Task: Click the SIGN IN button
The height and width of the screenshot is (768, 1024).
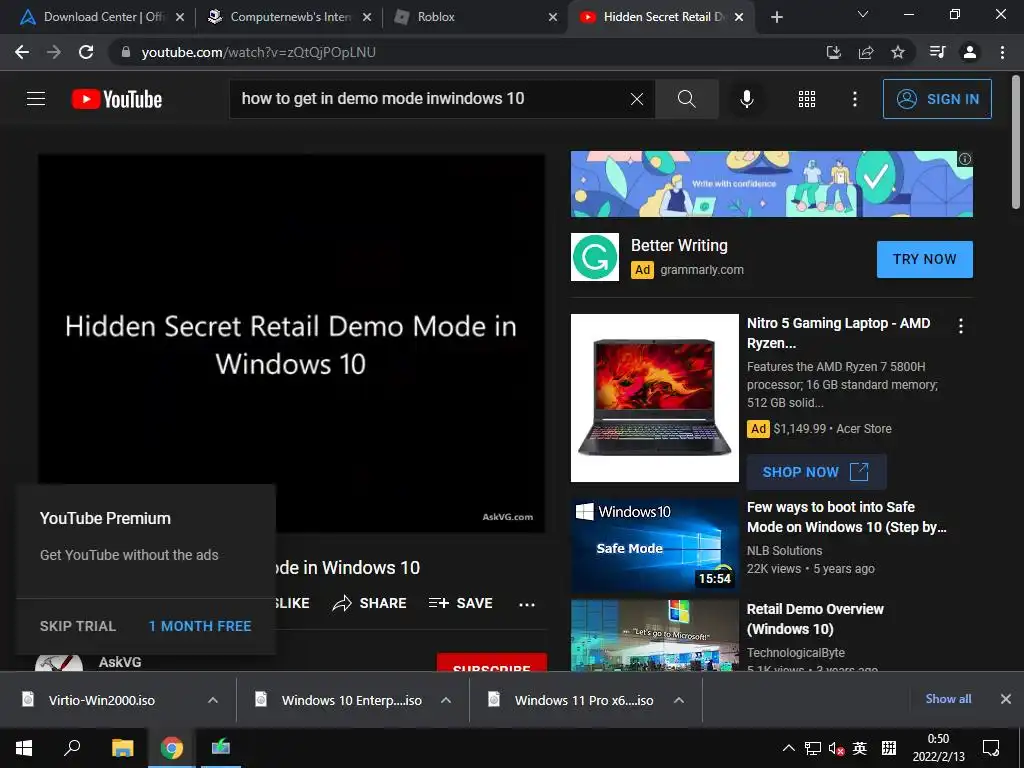Action: (x=937, y=99)
